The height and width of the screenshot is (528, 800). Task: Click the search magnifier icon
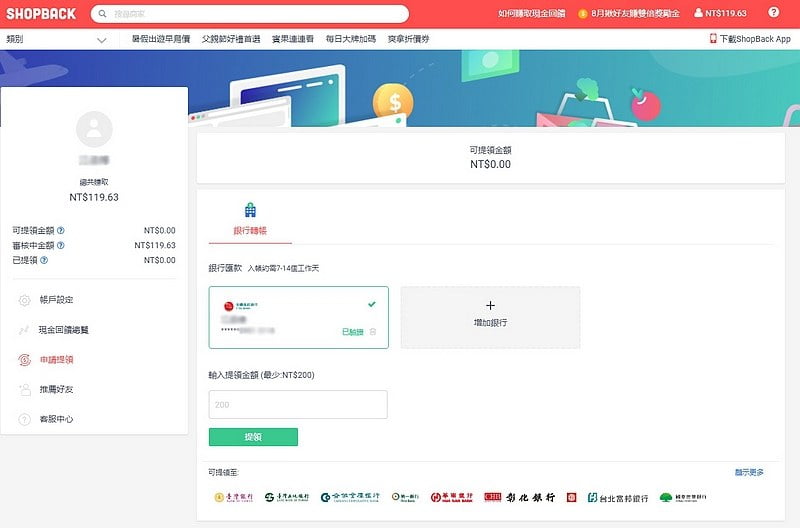click(103, 14)
